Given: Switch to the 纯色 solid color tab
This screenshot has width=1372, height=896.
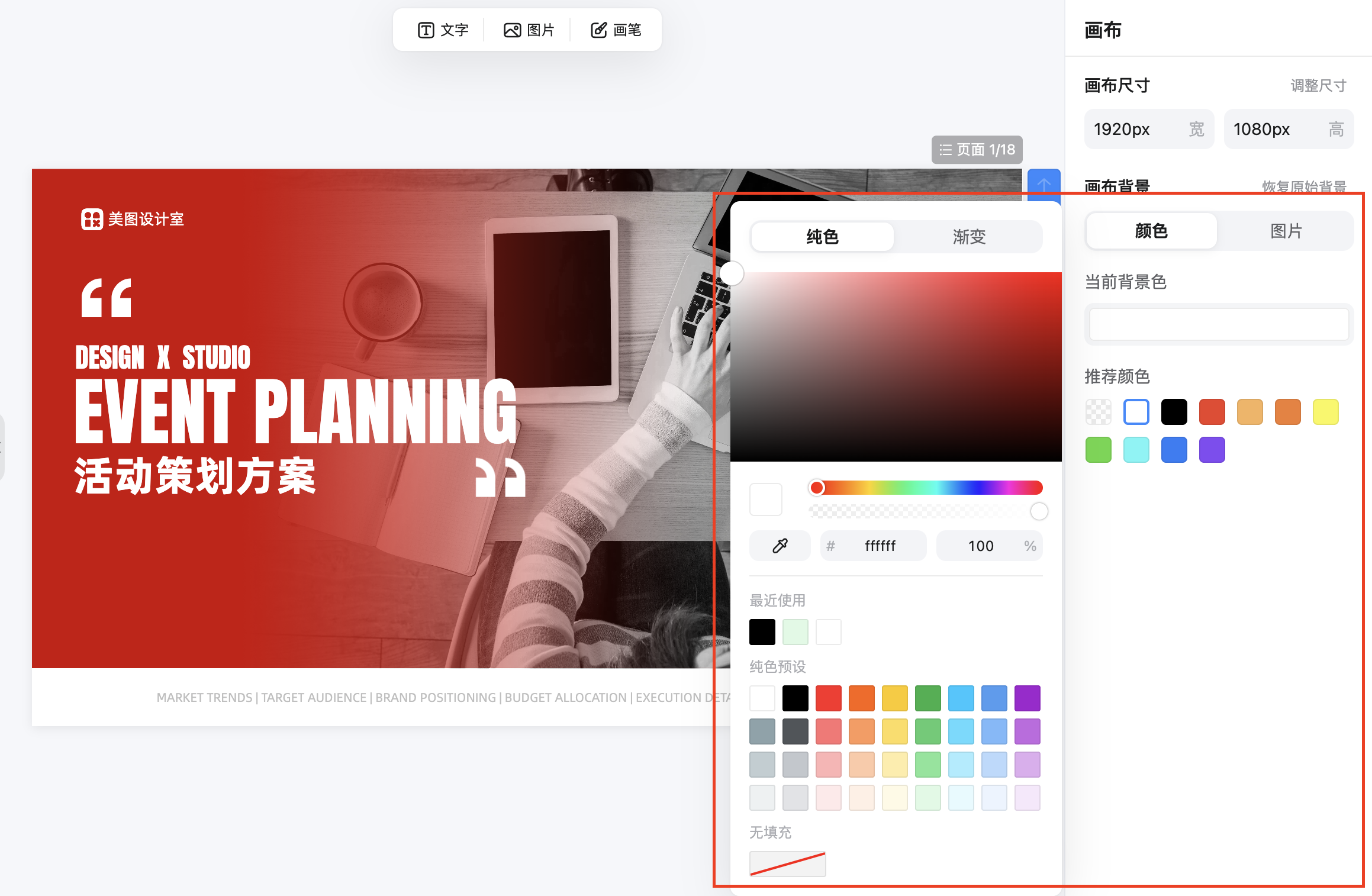Looking at the screenshot, I should [x=822, y=237].
